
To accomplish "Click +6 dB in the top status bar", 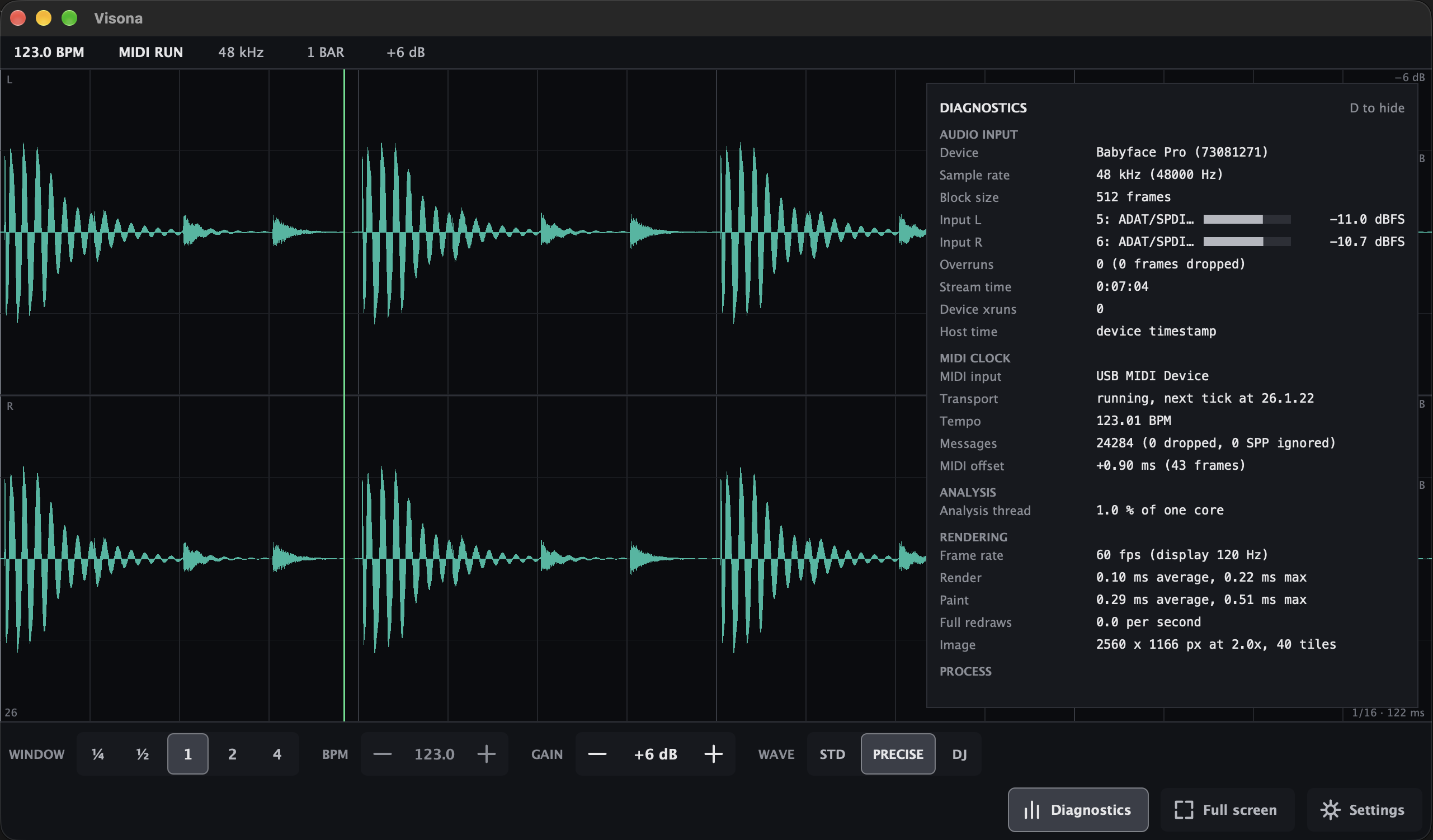I will click(x=406, y=53).
